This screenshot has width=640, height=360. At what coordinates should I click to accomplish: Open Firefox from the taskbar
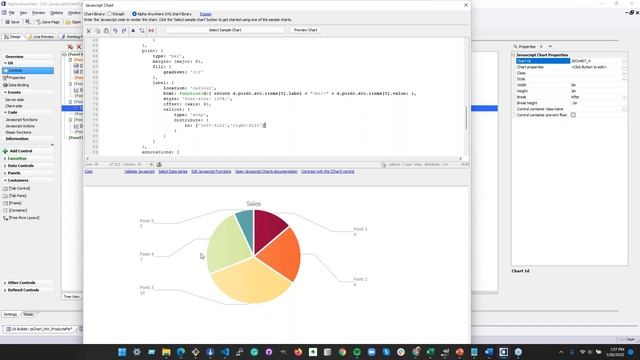click(298, 352)
